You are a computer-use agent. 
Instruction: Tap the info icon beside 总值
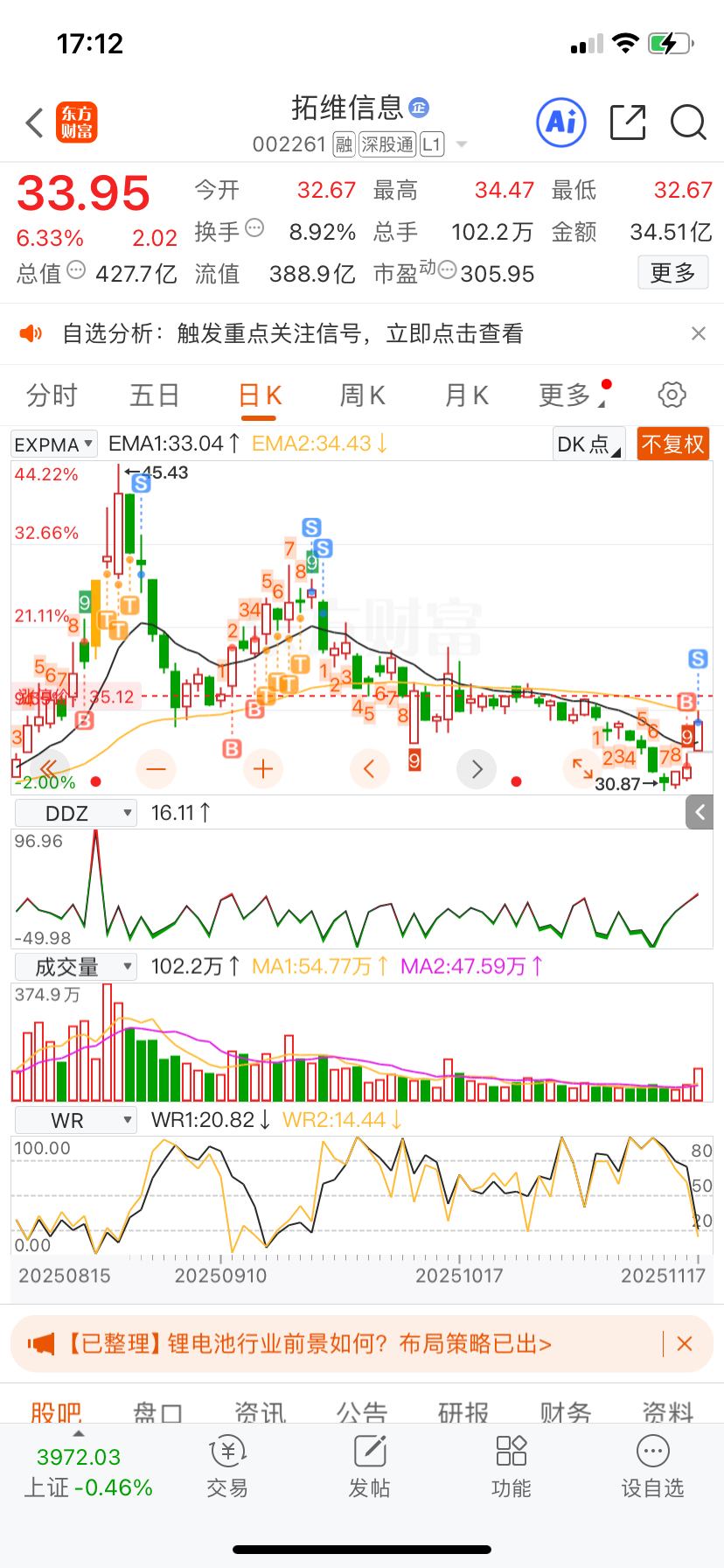coord(76,270)
